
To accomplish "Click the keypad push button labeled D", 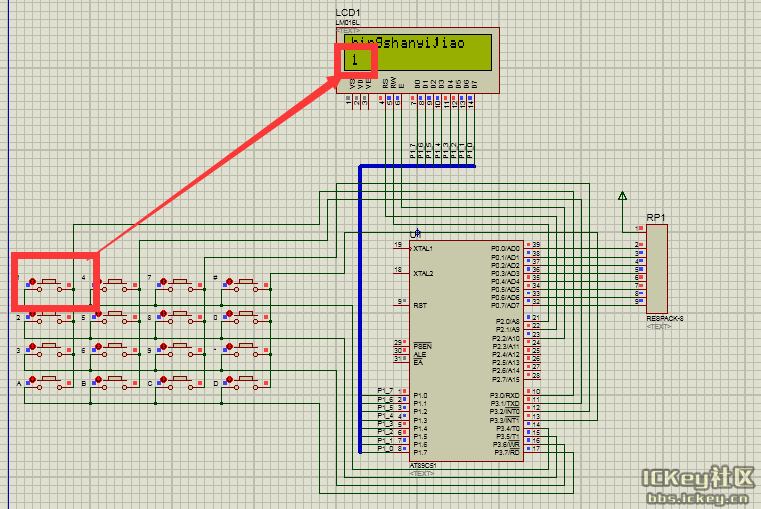I will [246, 383].
